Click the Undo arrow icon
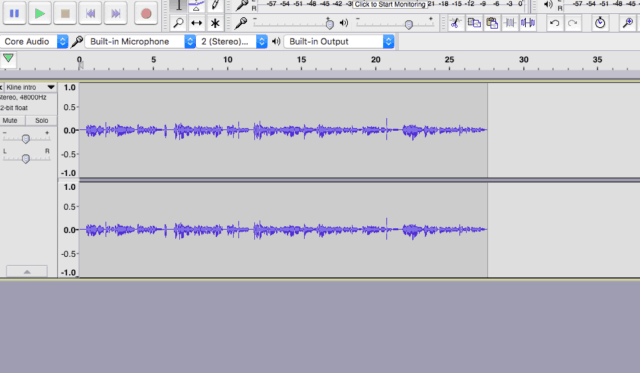Image resolution: width=640 pixels, height=373 pixels. click(554, 23)
